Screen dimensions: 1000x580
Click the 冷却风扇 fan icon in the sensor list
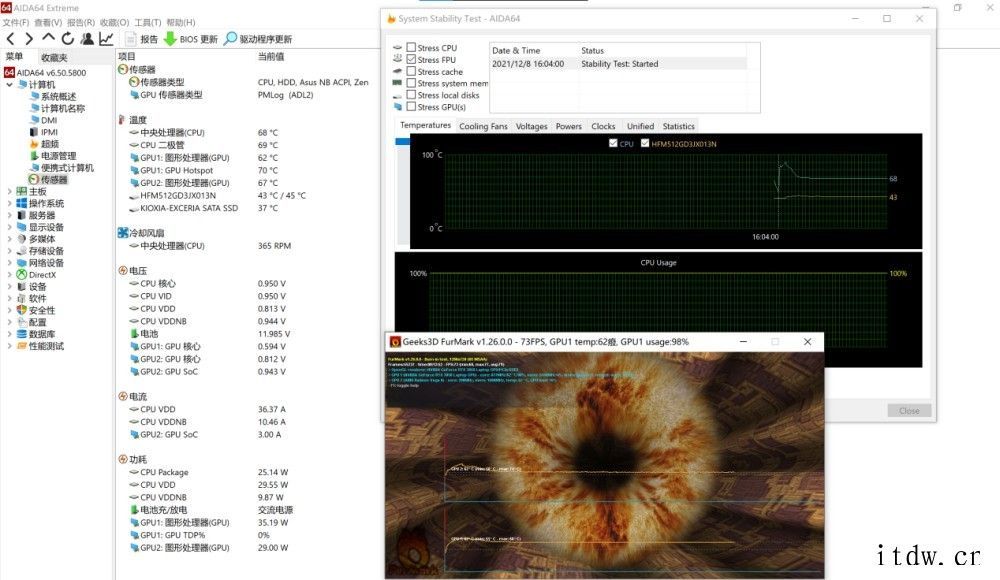tap(123, 233)
